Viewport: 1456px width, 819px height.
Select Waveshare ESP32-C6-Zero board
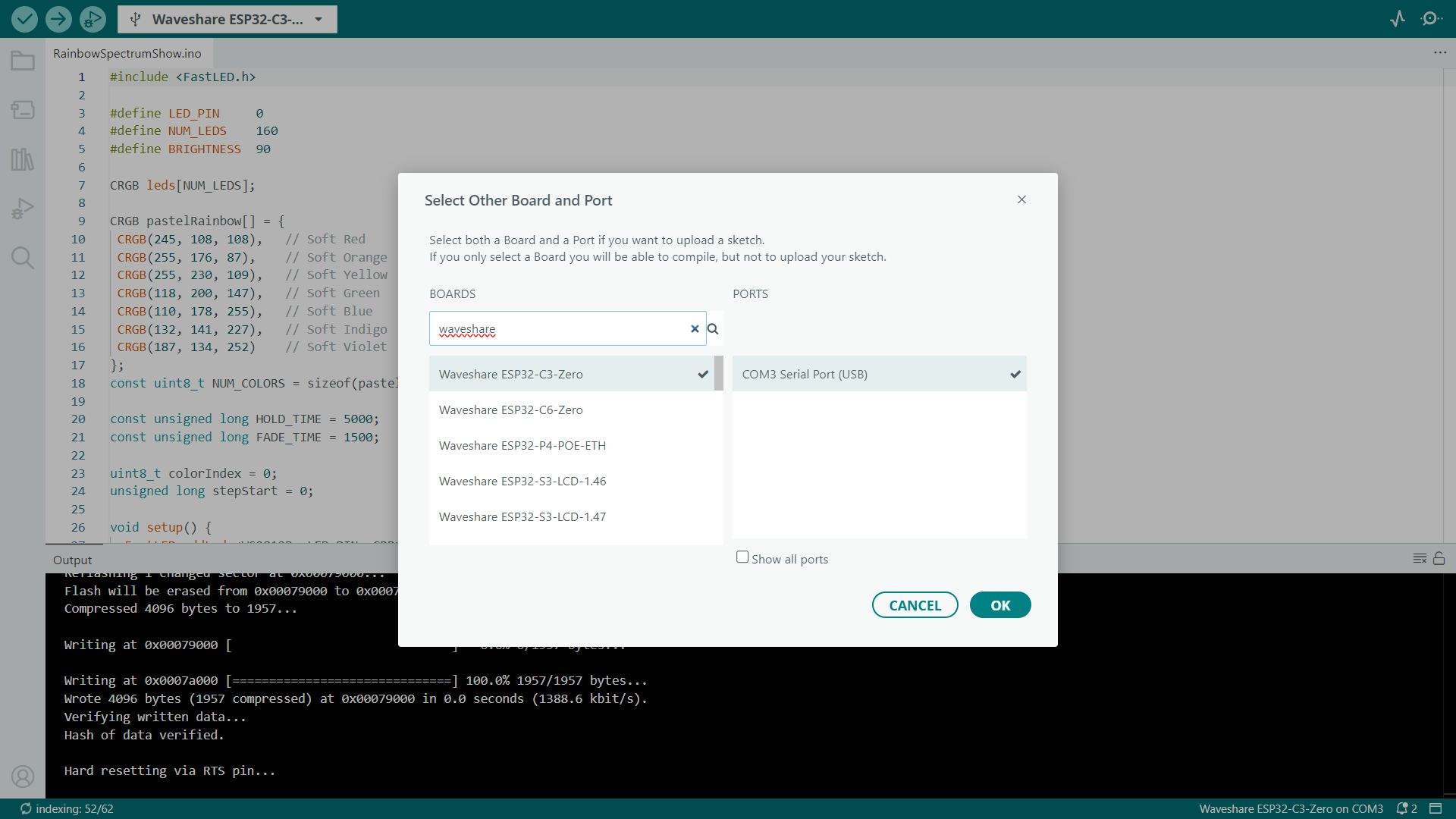pyautogui.click(x=572, y=409)
